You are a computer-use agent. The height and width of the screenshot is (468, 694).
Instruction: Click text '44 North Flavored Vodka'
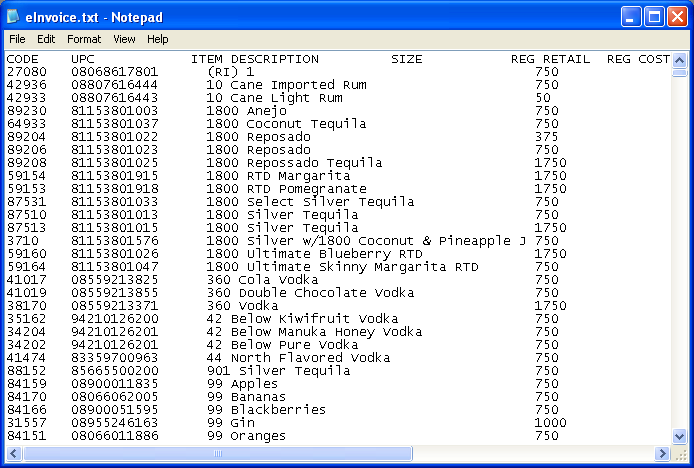pyautogui.click(x=298, y=358)
